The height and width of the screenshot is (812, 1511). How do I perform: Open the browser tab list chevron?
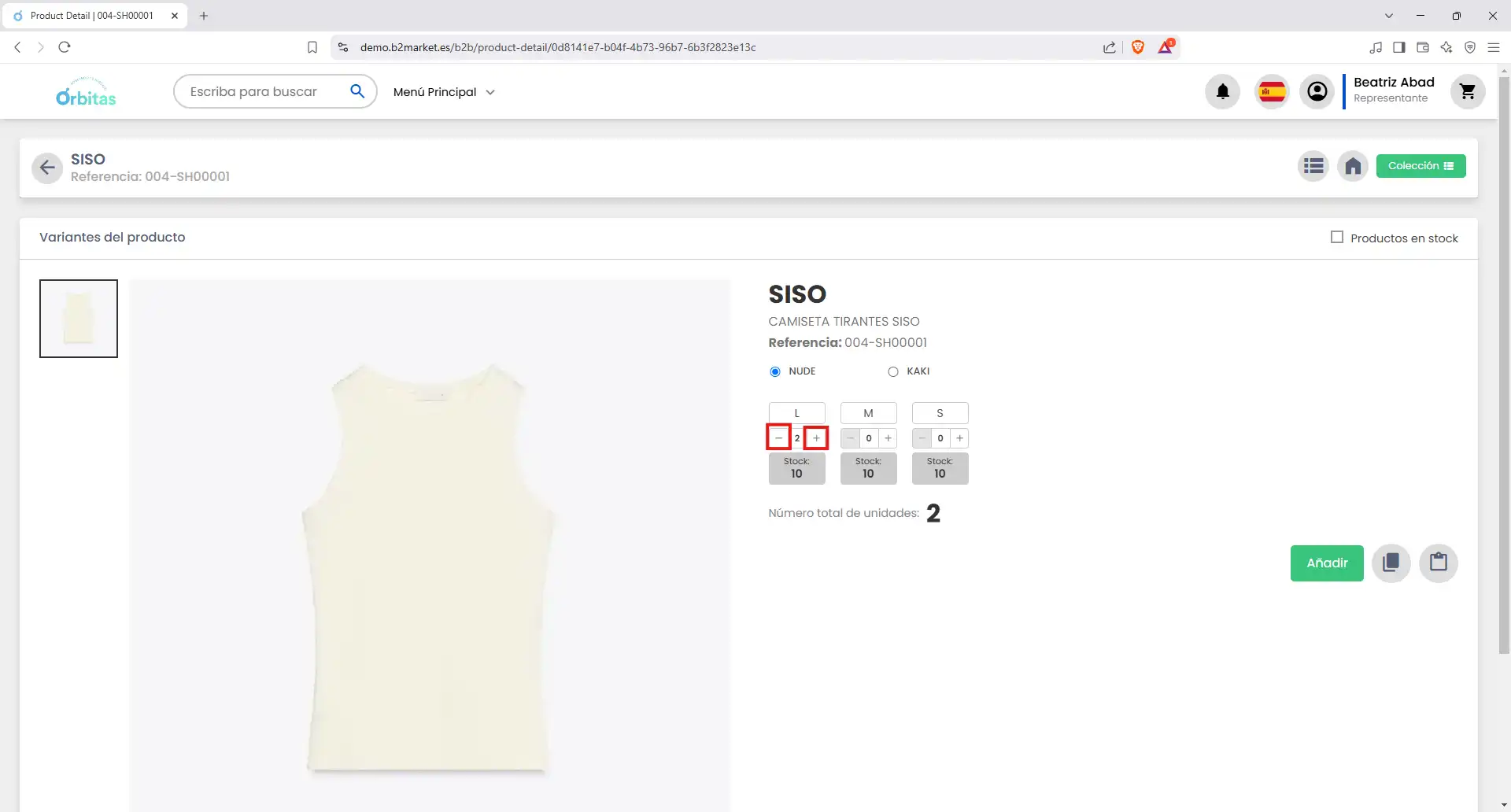click(1388, 16)
